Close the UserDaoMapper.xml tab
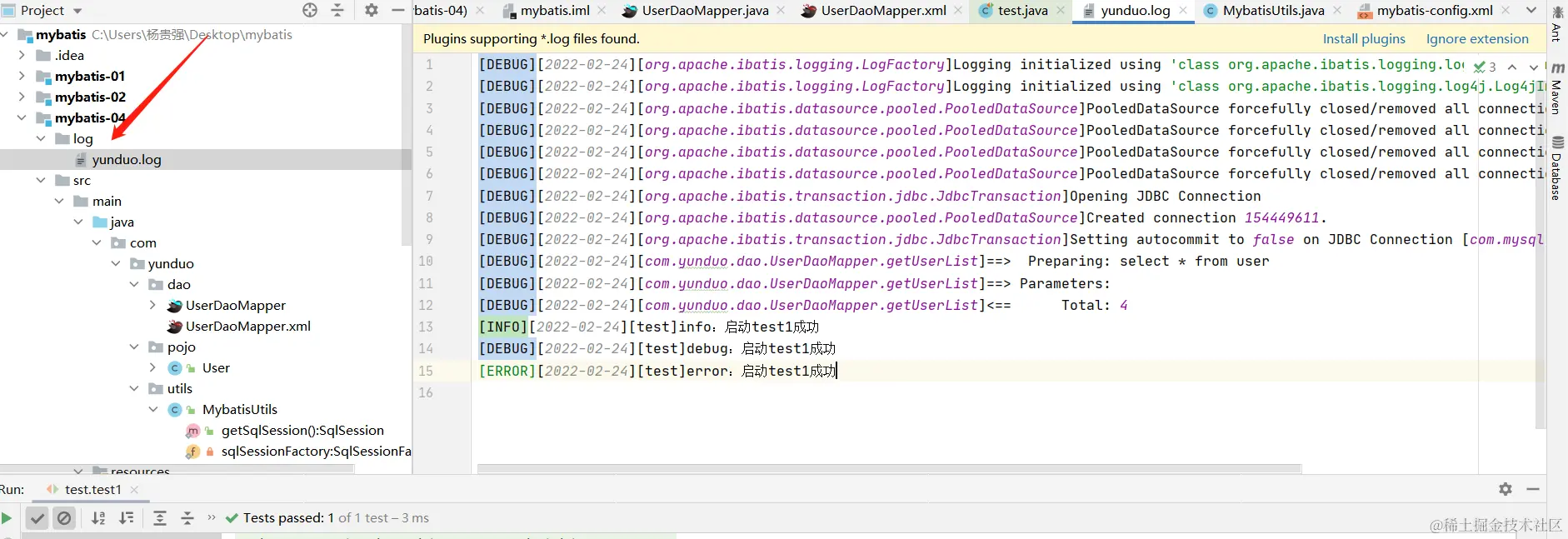This screenshot has height=539, width=1568. click(x=958, y=11)
